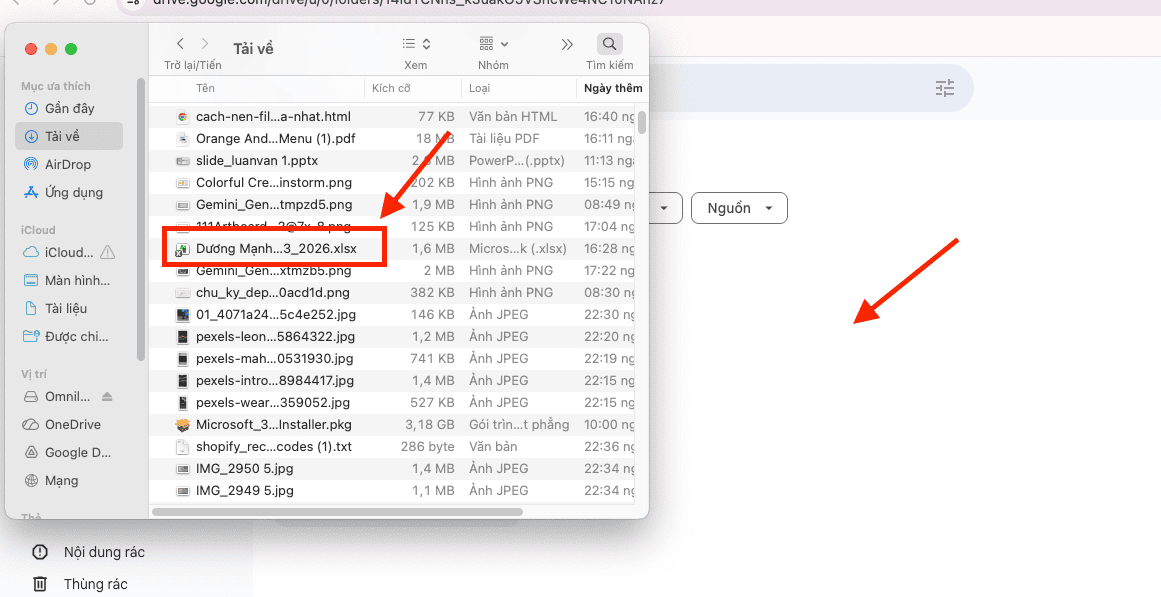Click the package icon of Installer.pkg
This screenshot has height=597, width=1161.
coord(182,424)
